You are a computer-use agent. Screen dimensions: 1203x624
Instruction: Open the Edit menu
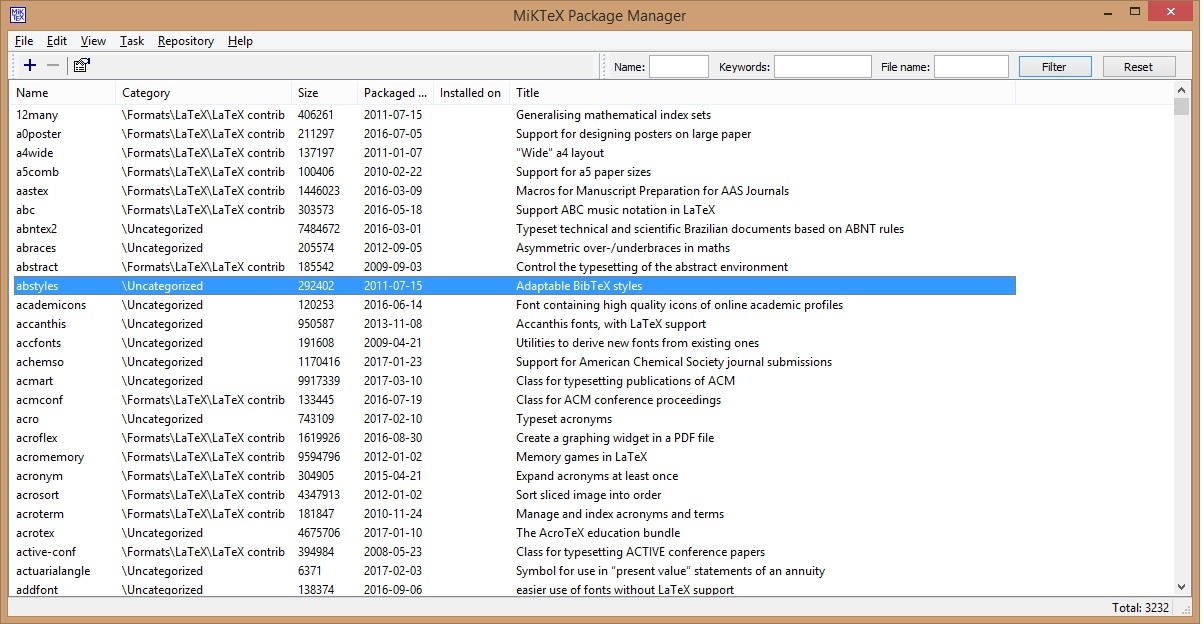pos(57,41)
